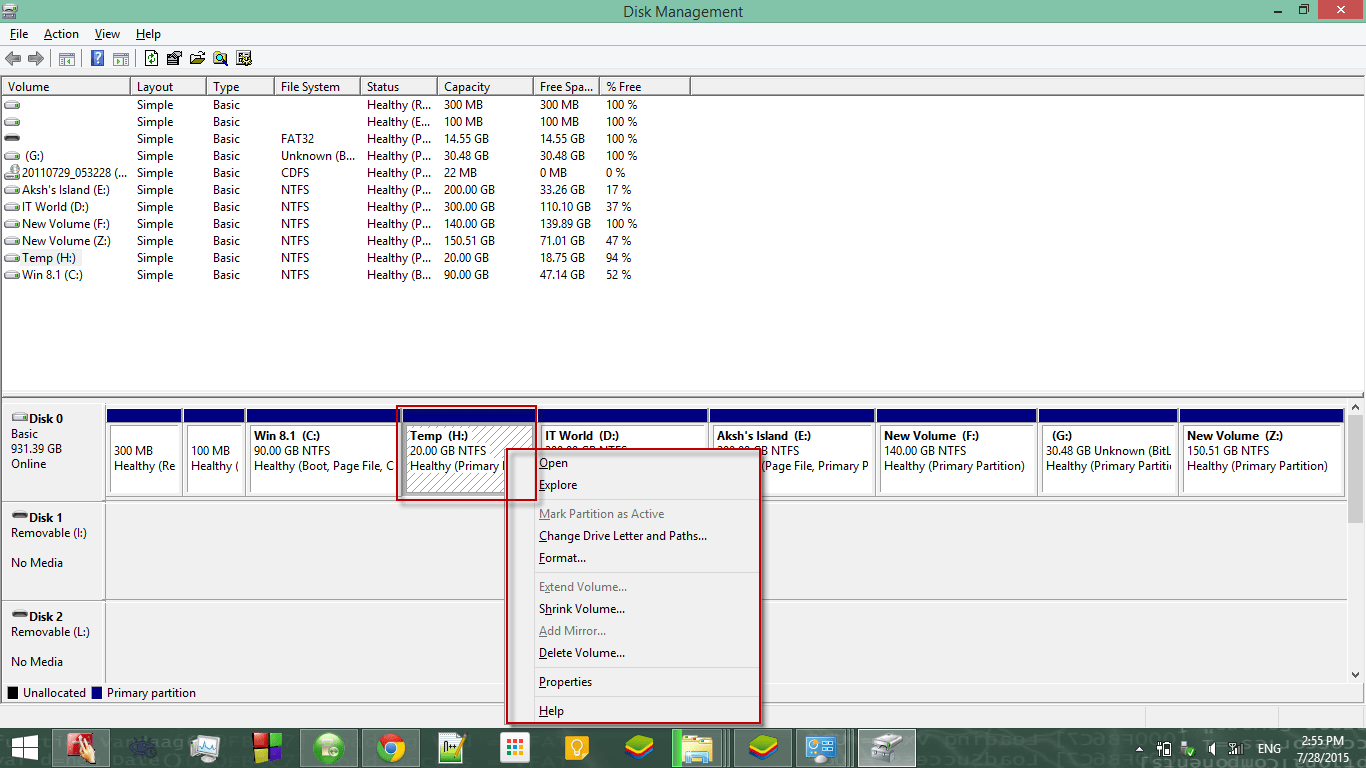Sort by the Free Space column header

(x=566, y=86)
